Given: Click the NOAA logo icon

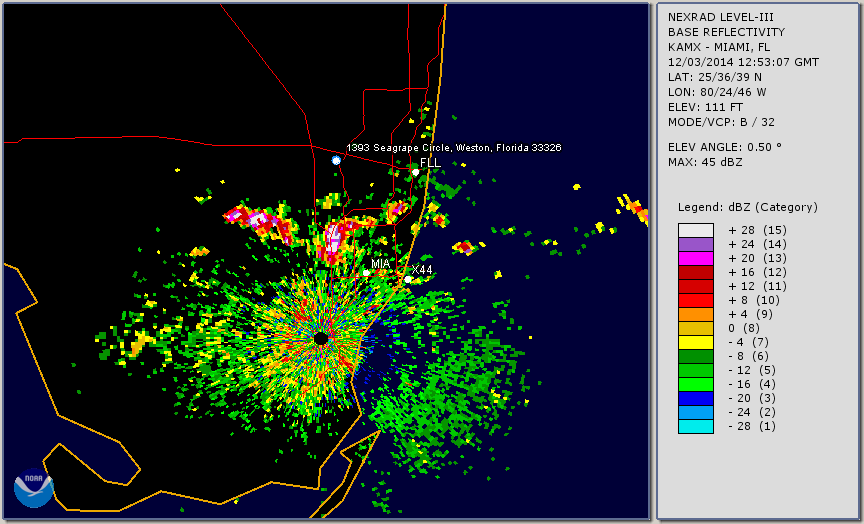Looking at the screenshot, I should (x=34, y=488).
